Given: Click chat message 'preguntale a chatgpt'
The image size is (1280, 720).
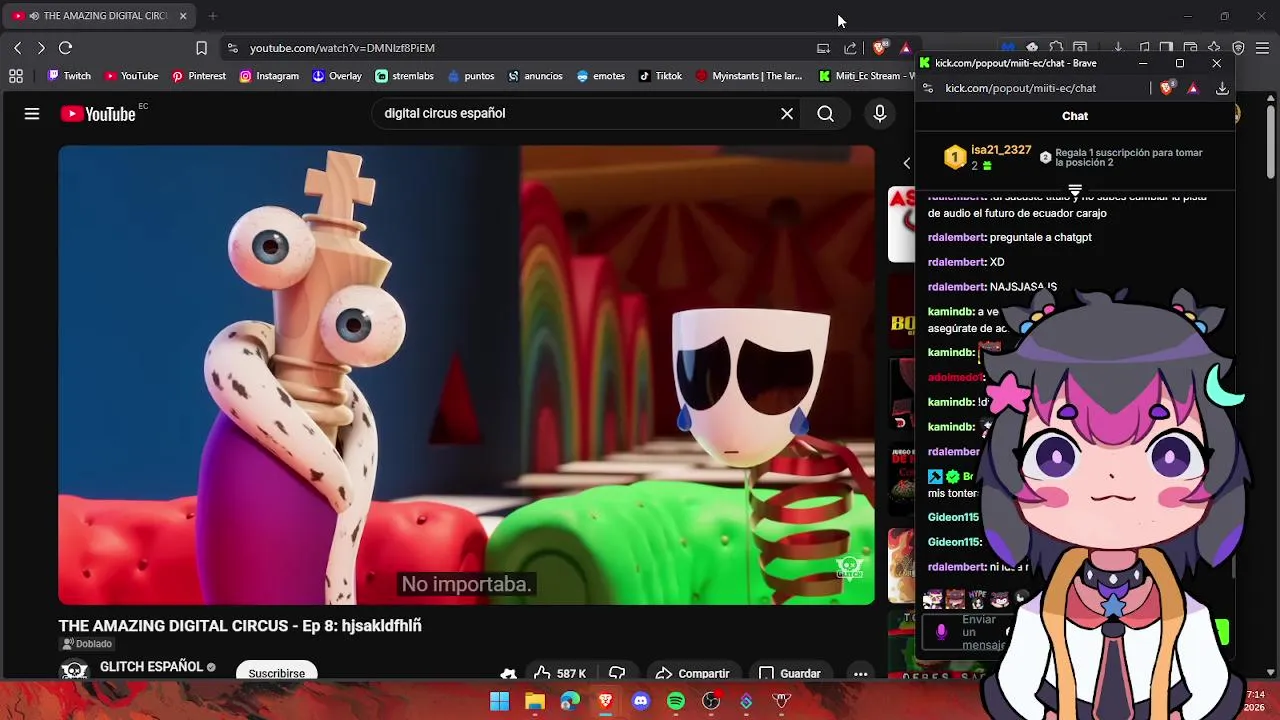Looking at the screenshot, I should click(x=1040, y=237).
